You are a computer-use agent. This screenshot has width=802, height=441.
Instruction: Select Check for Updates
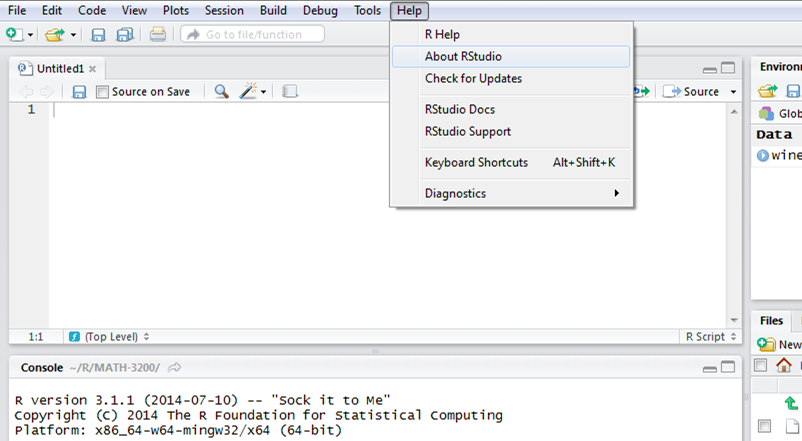[x=511, y=78]
